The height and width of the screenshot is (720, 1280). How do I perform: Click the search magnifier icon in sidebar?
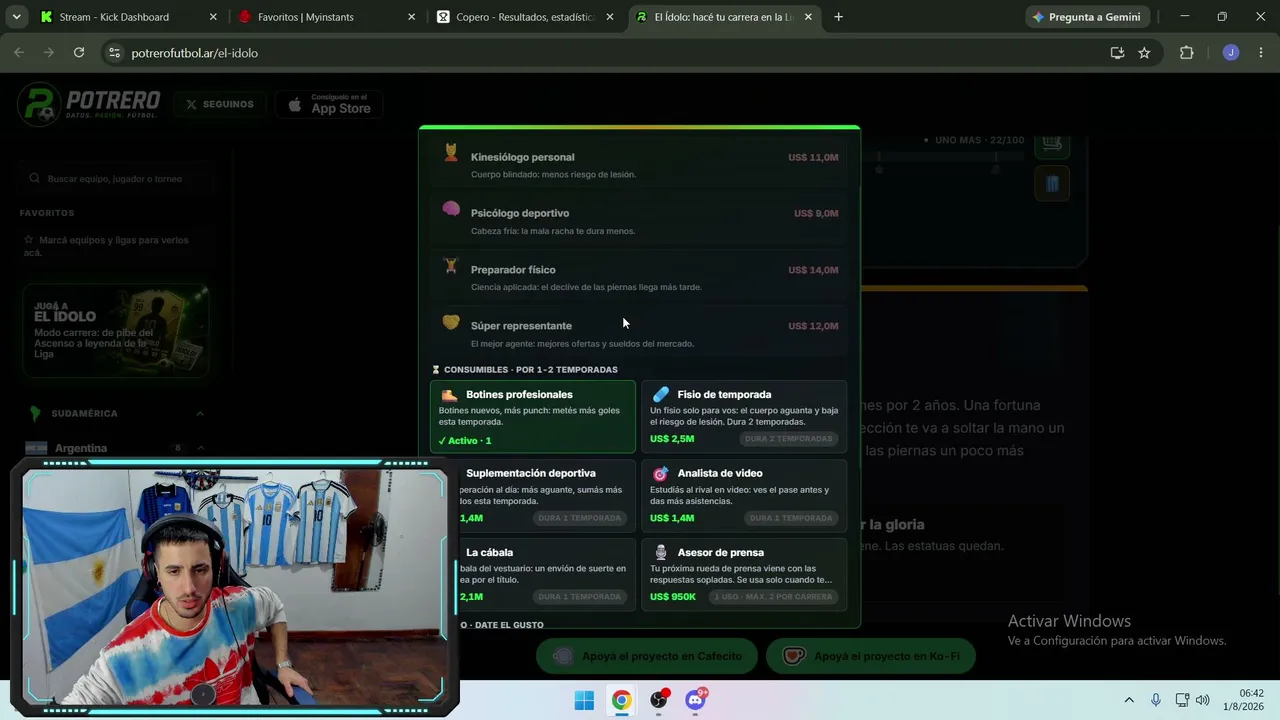[36, 179]
